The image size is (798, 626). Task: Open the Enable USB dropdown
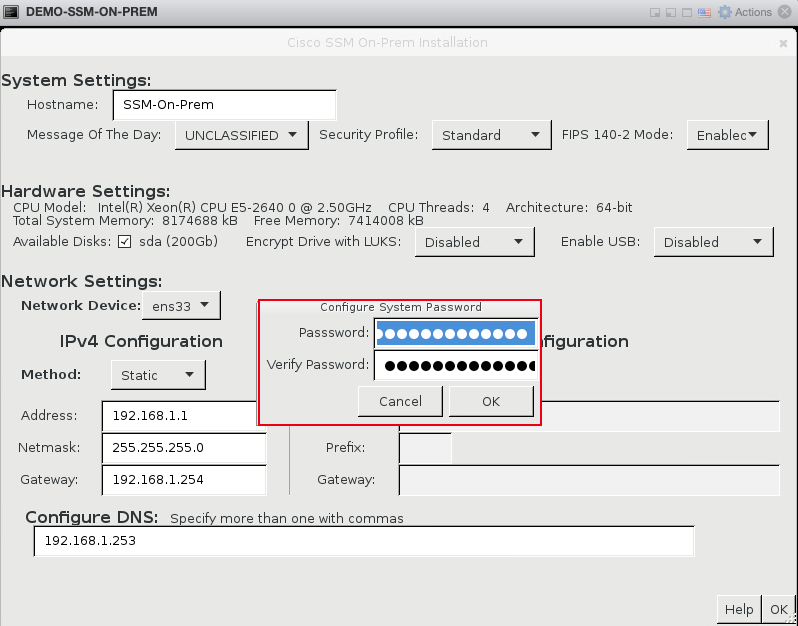coord(713,242)
